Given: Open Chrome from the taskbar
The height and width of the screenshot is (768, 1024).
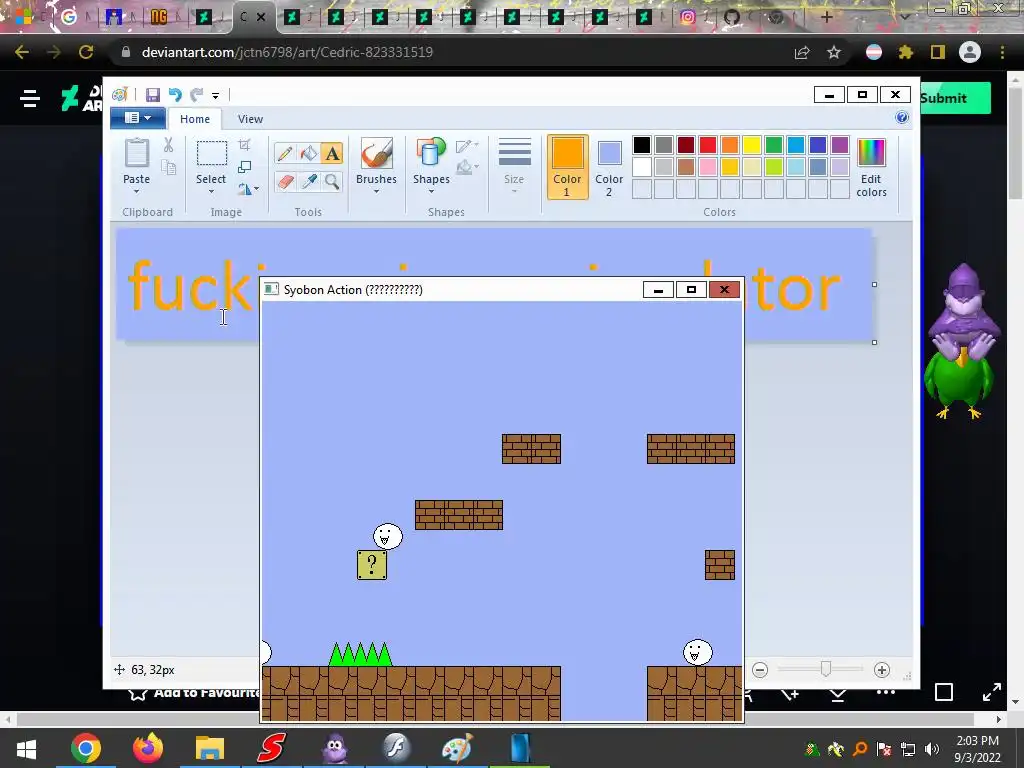Looking at the screenshot, I should pyautogui.click(x=86, y=748).
